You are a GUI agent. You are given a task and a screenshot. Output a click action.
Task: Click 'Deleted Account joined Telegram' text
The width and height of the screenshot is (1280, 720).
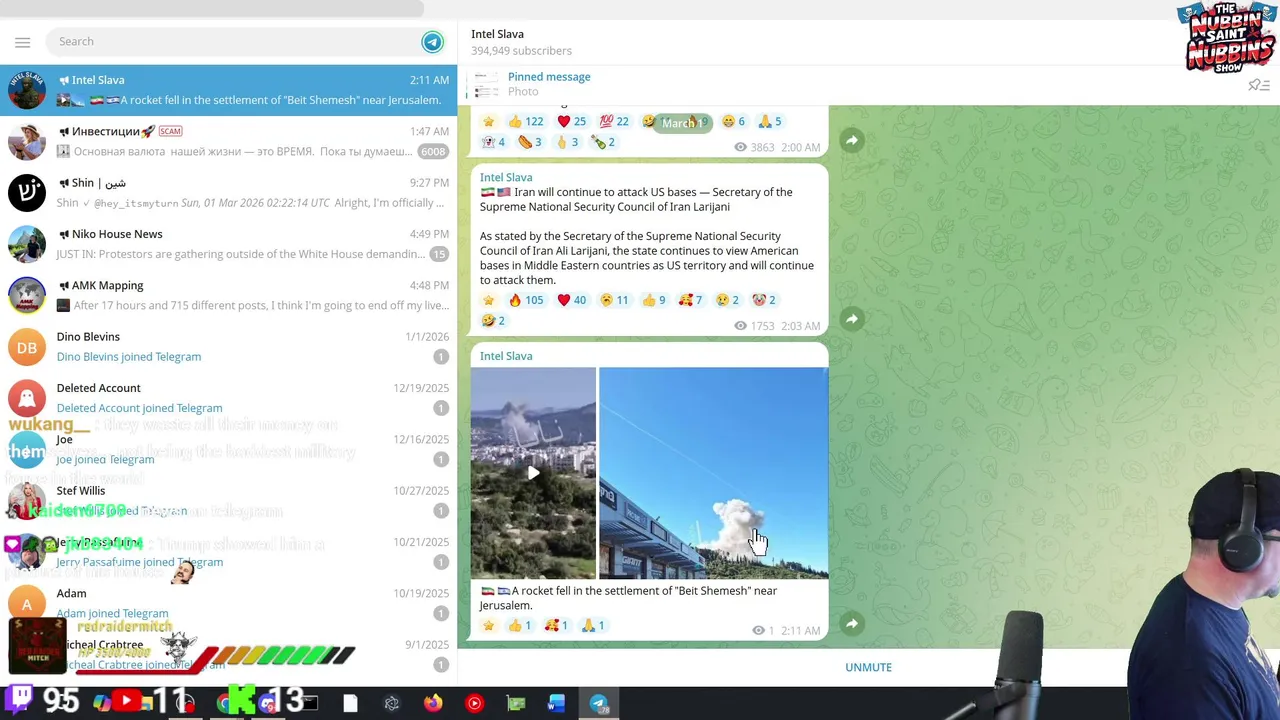click(139, 408)
